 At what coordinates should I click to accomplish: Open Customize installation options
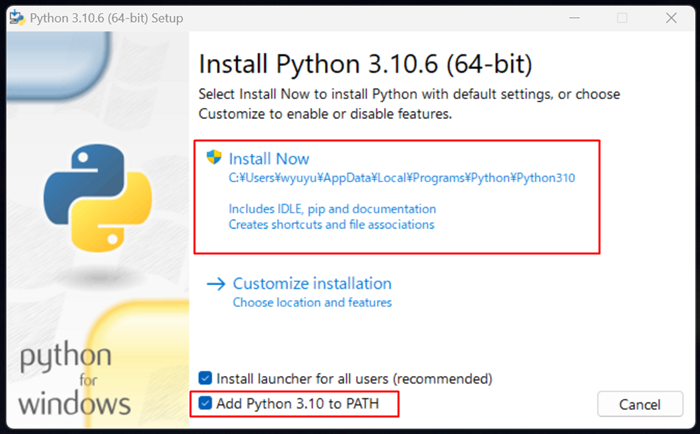pyautogui.click(x=312, y=283)
